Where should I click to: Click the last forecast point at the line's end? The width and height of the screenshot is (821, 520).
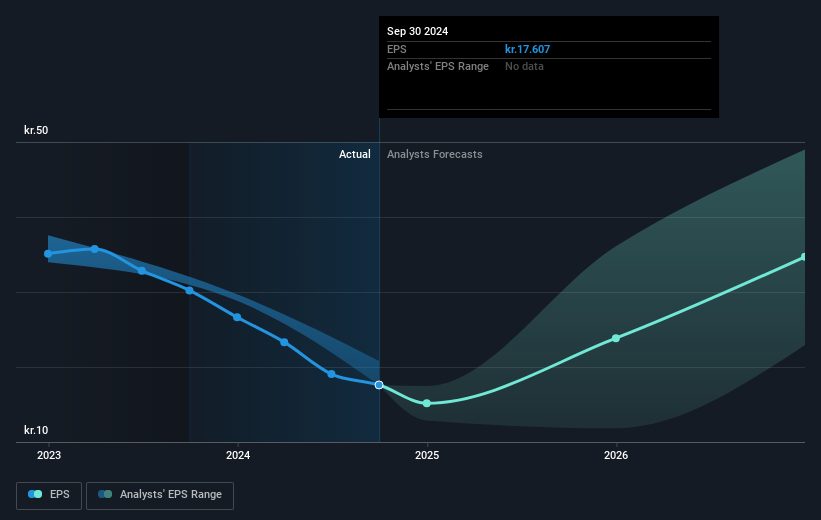[804, 257]
